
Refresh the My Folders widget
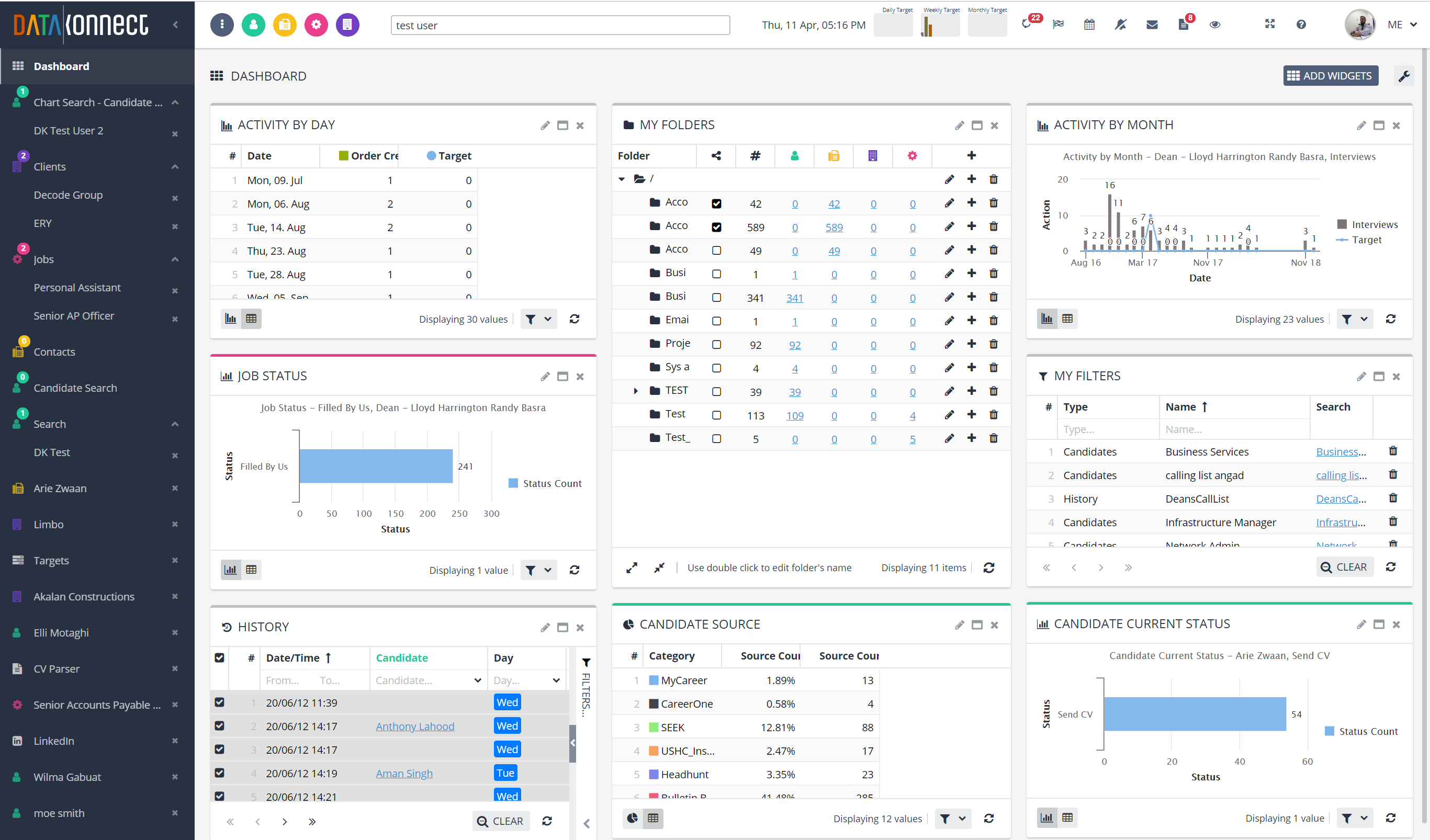point(988,567)
